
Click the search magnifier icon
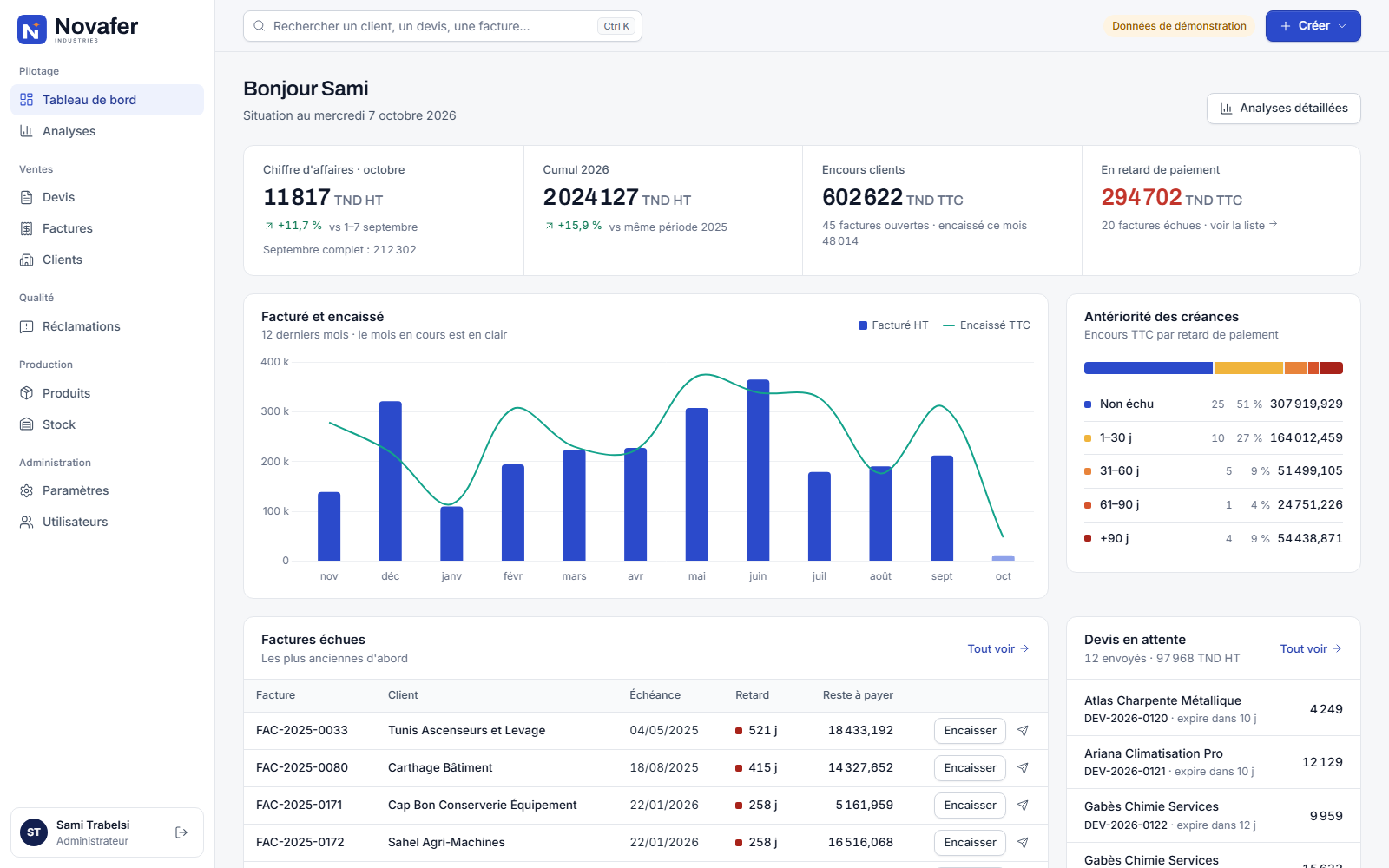pos(259,26)
